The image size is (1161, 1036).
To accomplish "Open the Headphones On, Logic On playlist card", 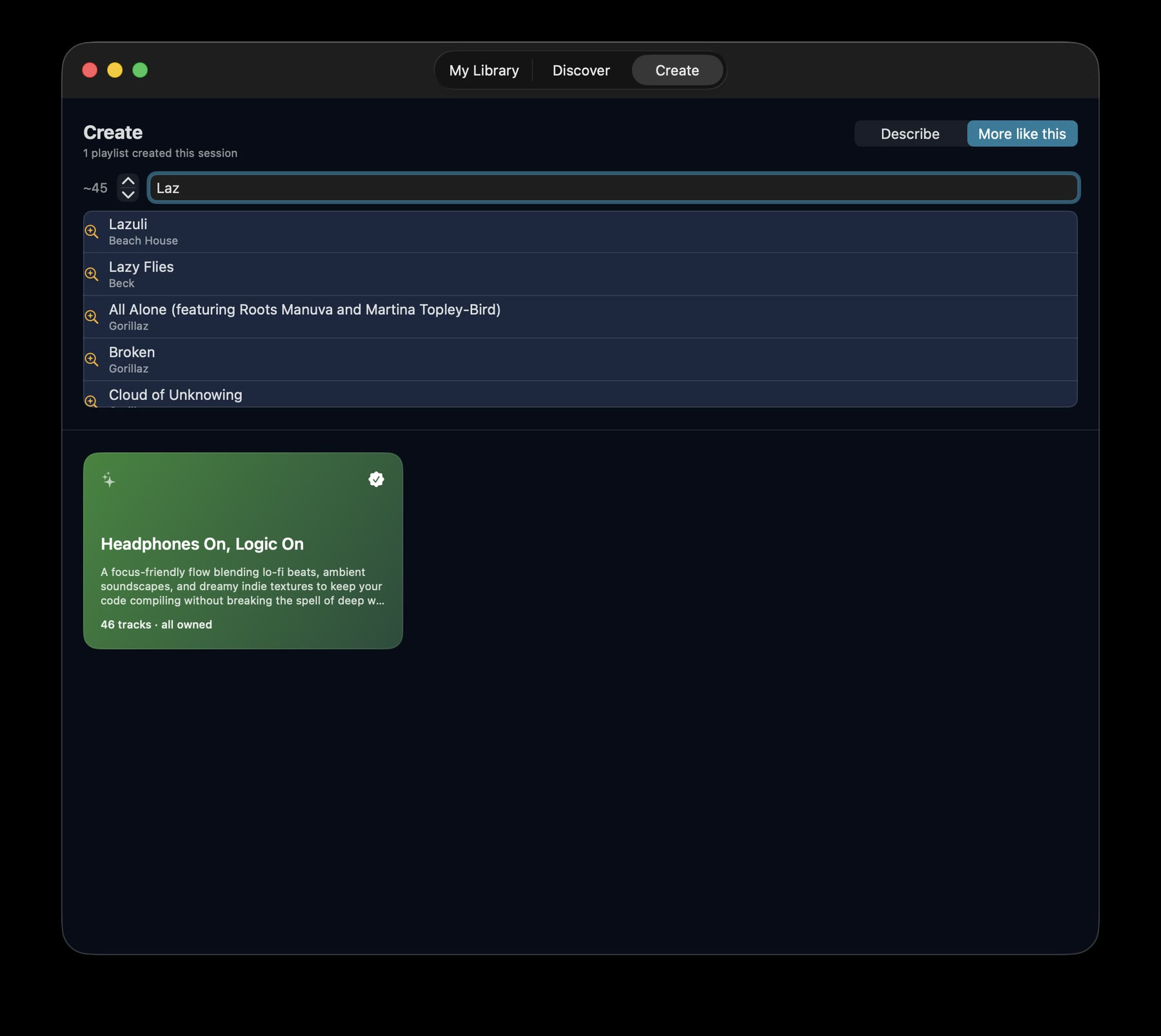I will (x=243, y=550).
